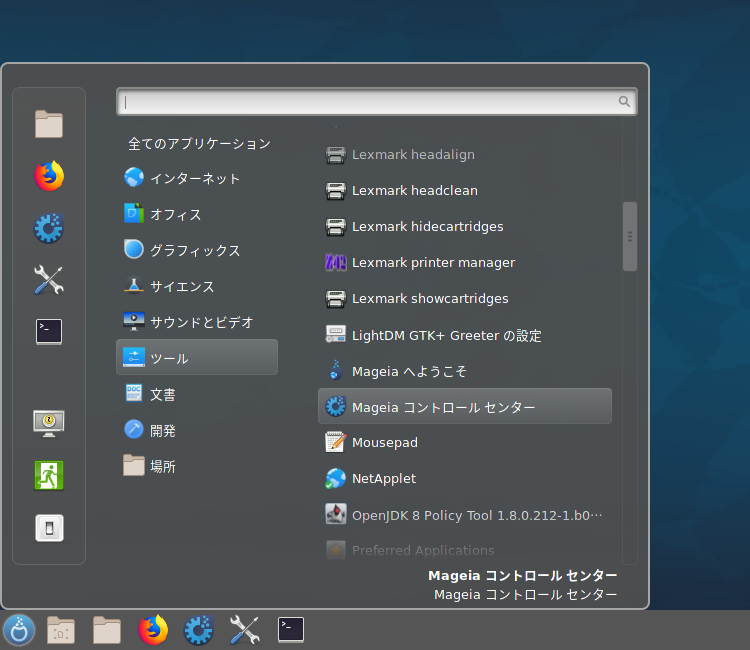Image resolution: width=750 pixels, height=650 pixels.
Task: Click the shutdown power icon in the sidebar
Action: [x=49, y=528]
